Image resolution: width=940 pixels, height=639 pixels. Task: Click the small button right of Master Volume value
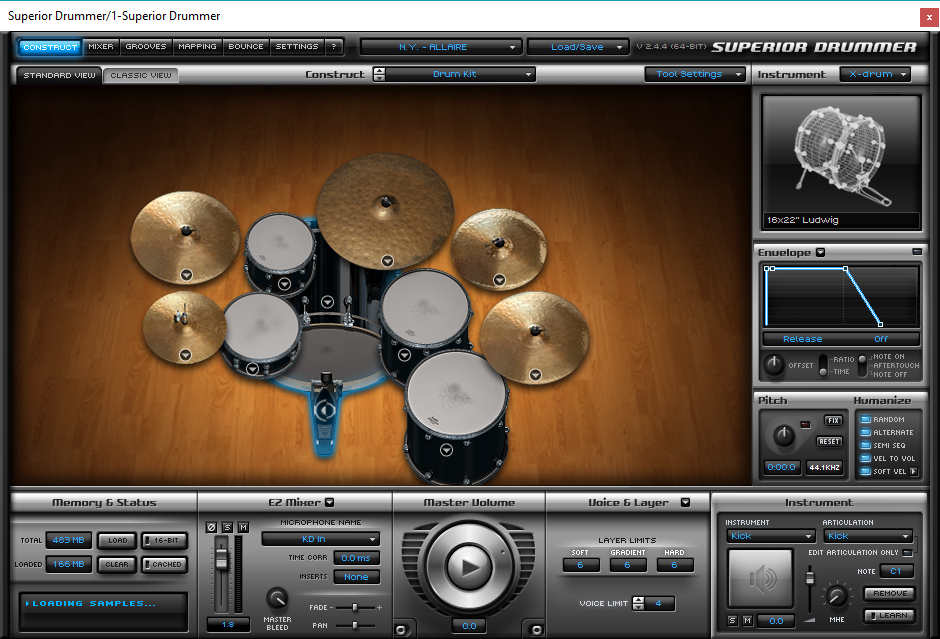click(x=537, y=629)
